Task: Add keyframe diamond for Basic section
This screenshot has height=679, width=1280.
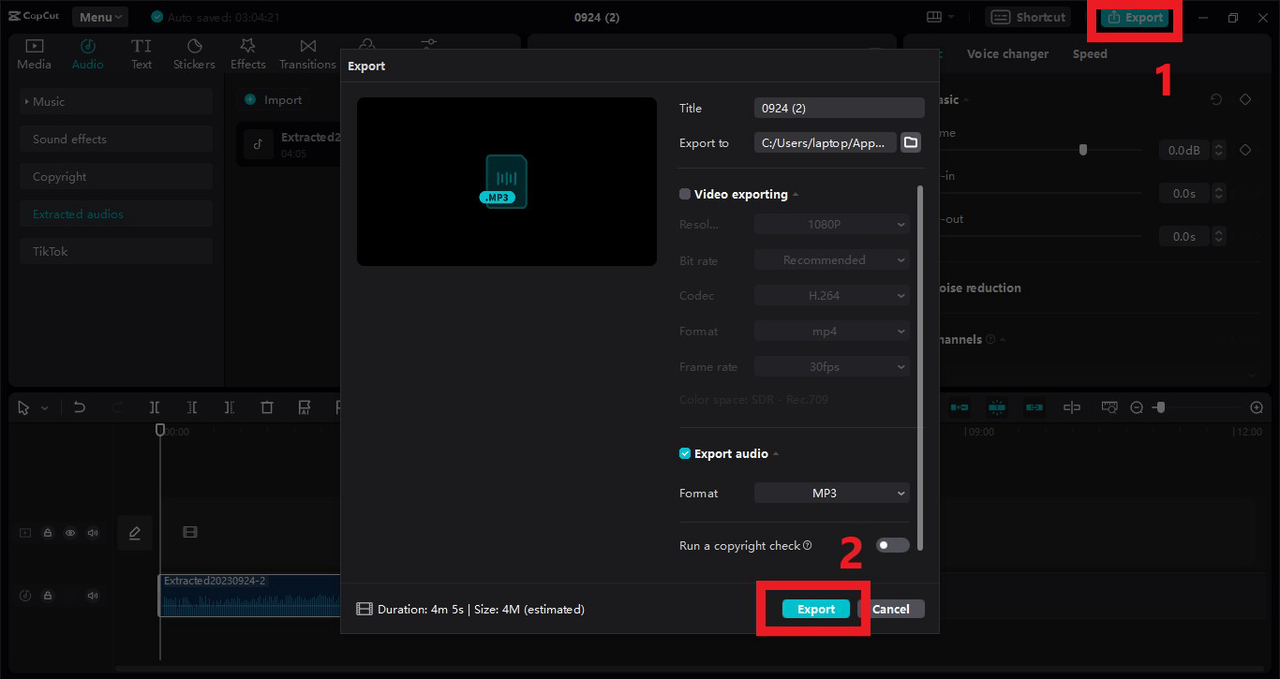Action: click(x=1245, y=100)
